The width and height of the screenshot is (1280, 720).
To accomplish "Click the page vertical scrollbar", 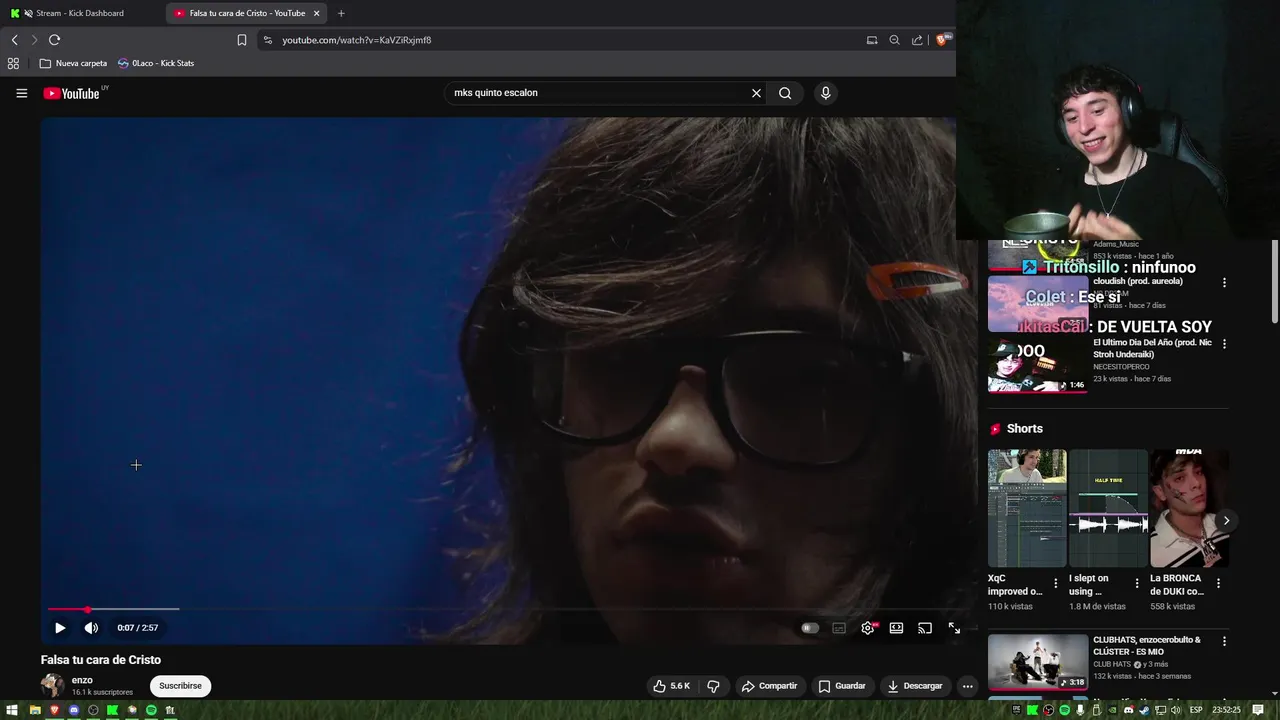I will (x=1274, y=282).
